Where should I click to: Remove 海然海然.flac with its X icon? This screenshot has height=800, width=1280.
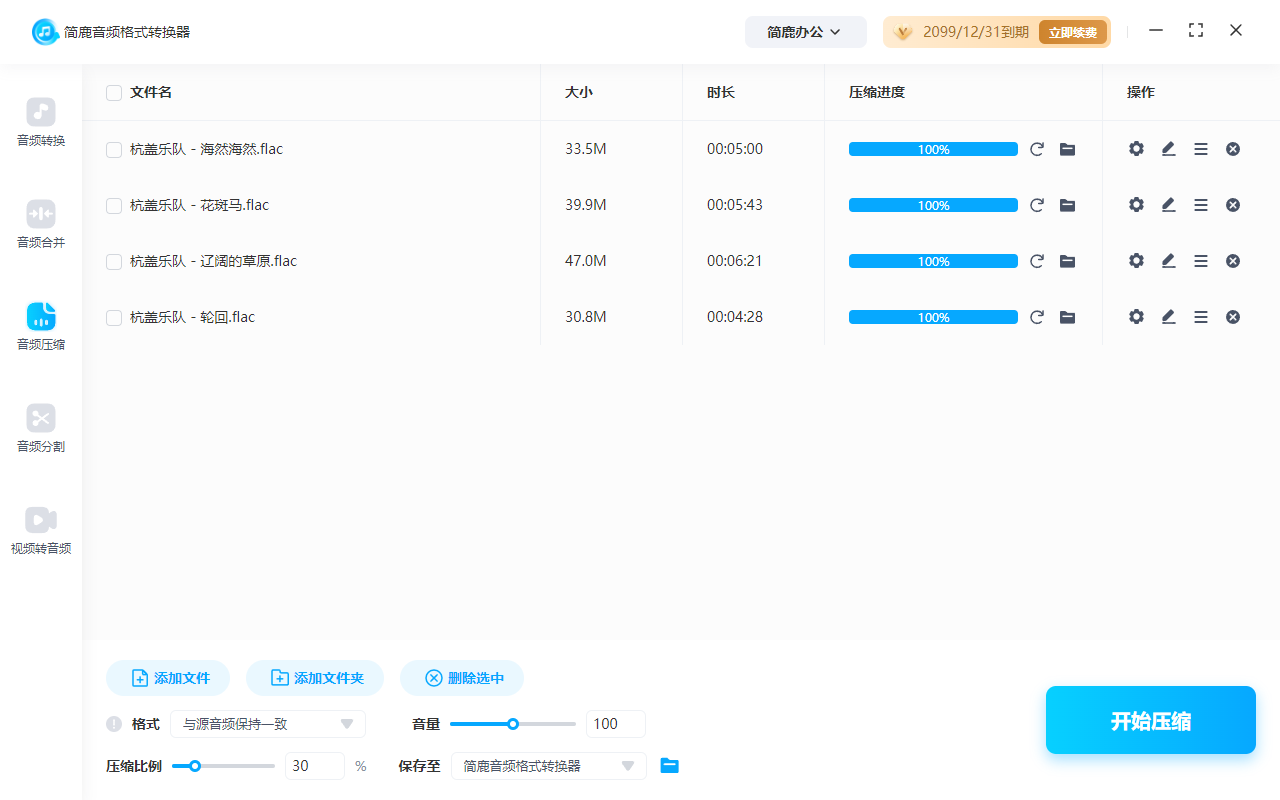[x=1233, y=148]
